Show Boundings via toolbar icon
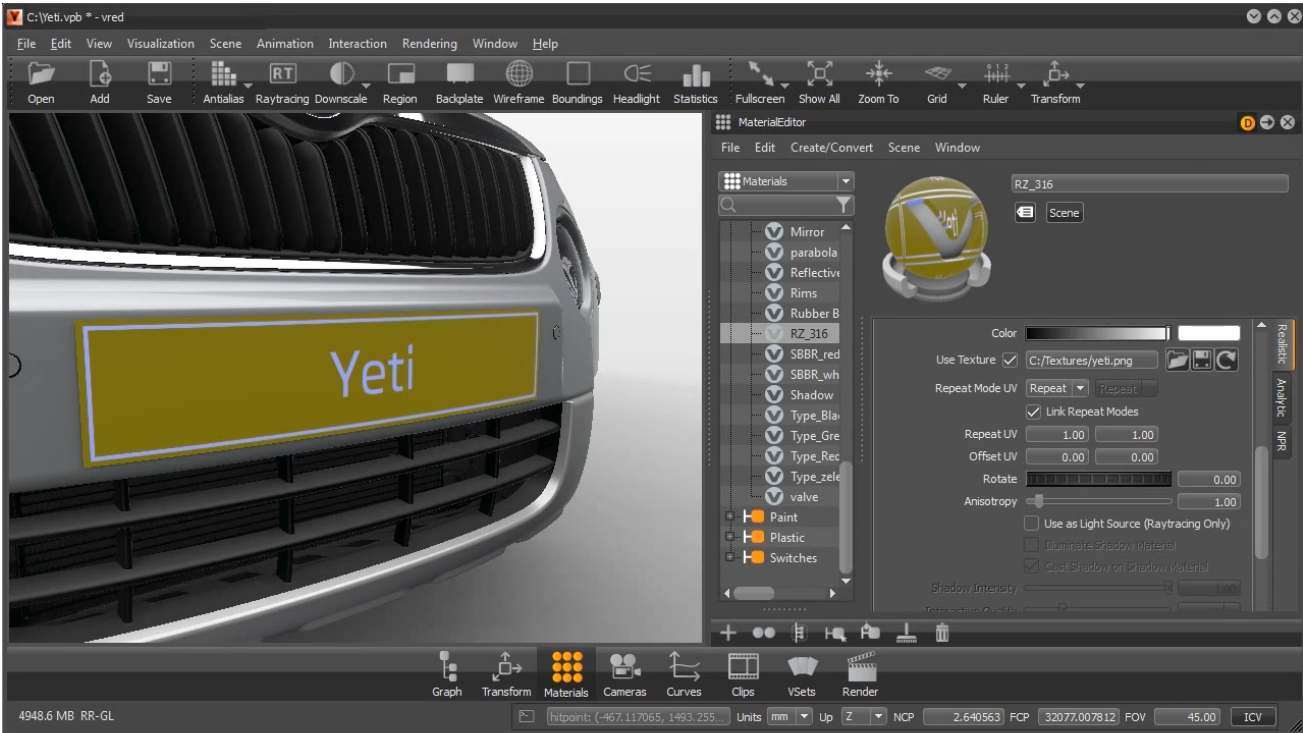 [x=578, y=75]
